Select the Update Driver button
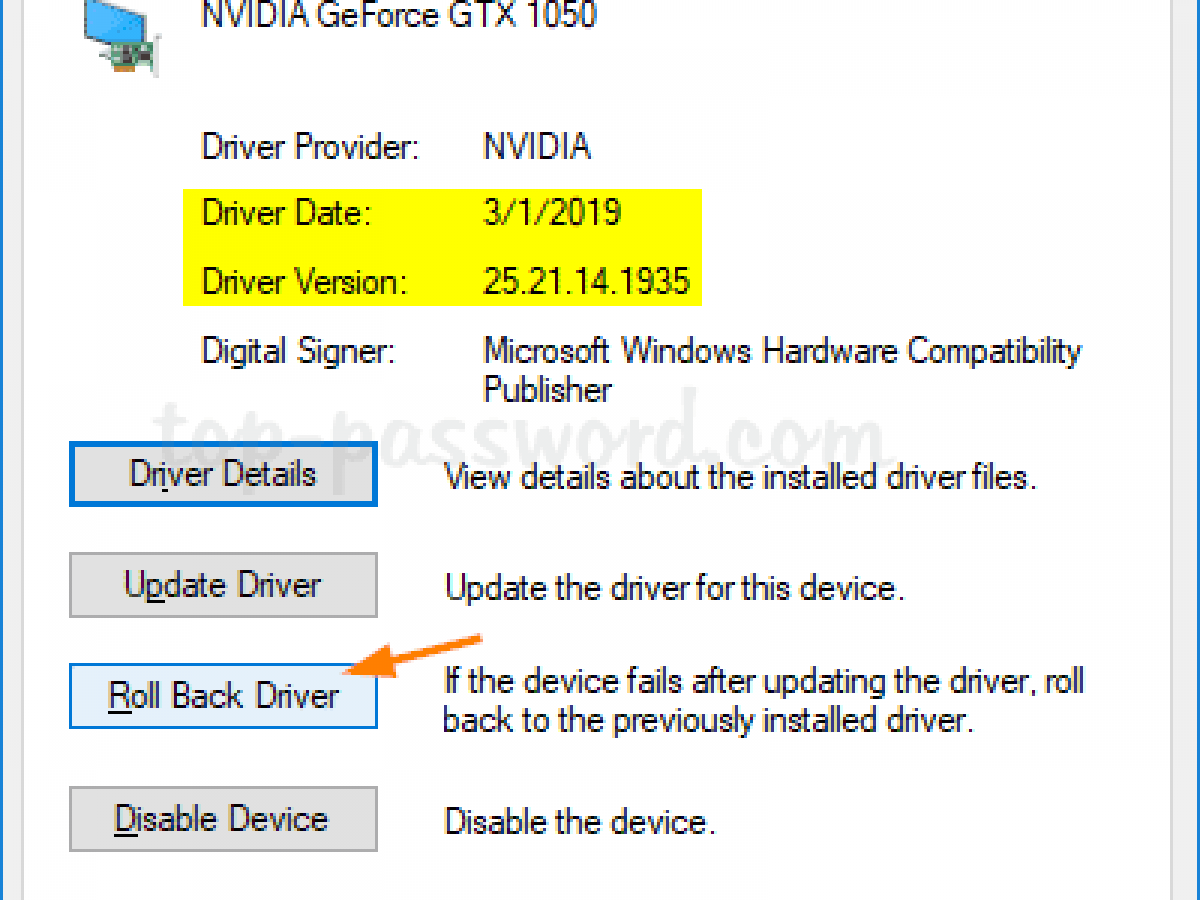This screenshot has height=900, width=1200. (223, 585)
